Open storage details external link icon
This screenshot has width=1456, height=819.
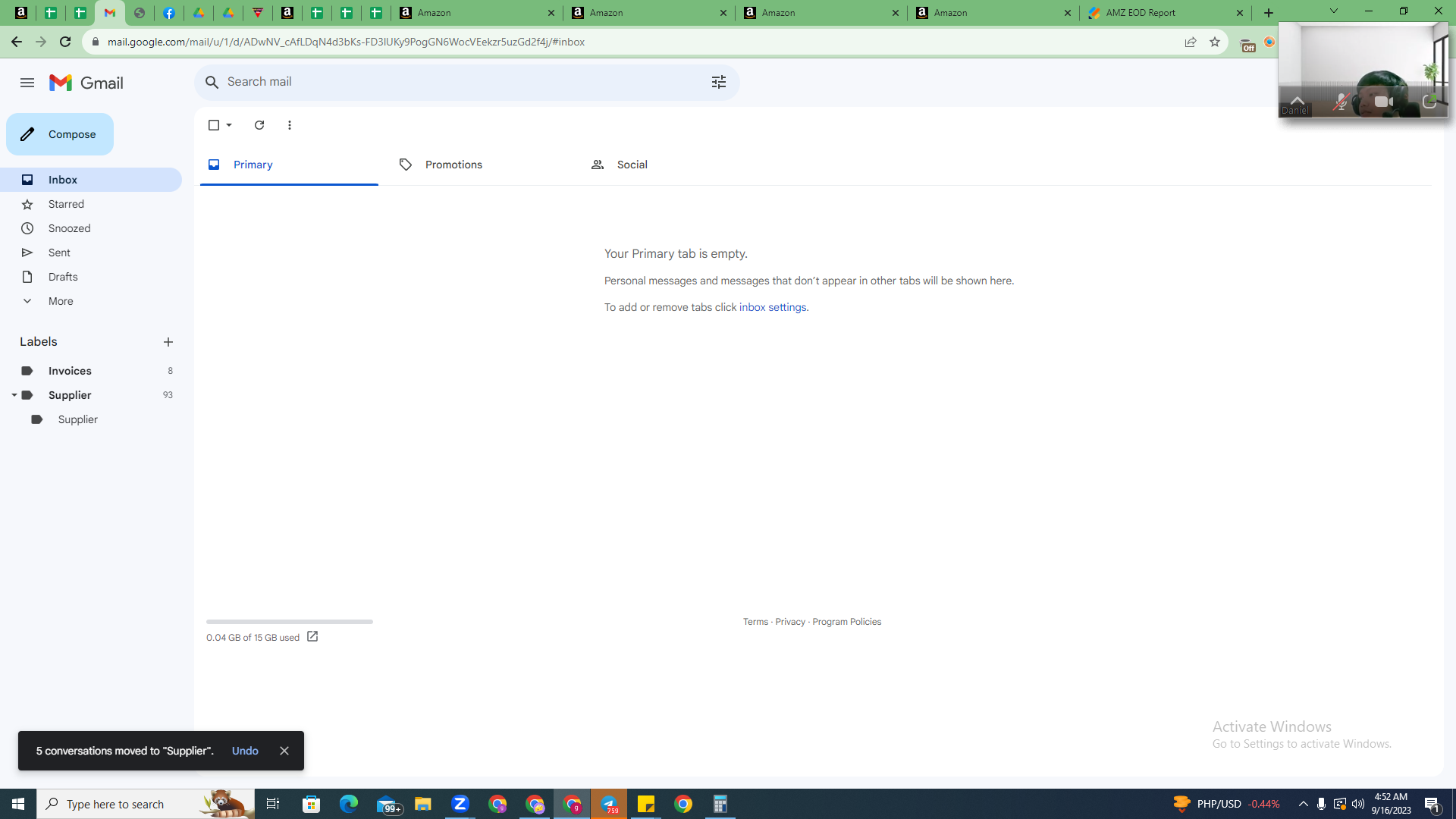point(312,637)
